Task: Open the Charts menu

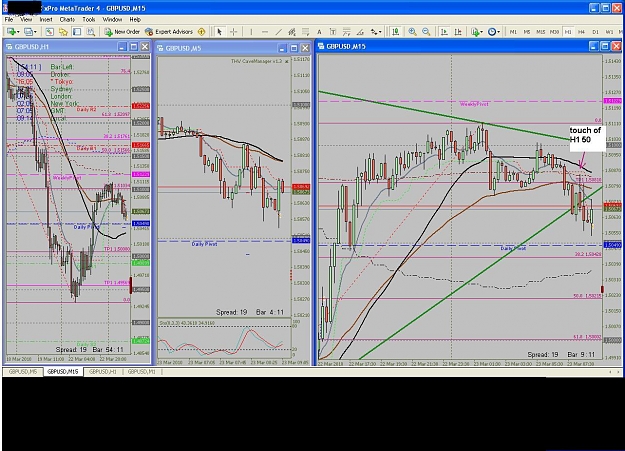Action: pos(67,19)
